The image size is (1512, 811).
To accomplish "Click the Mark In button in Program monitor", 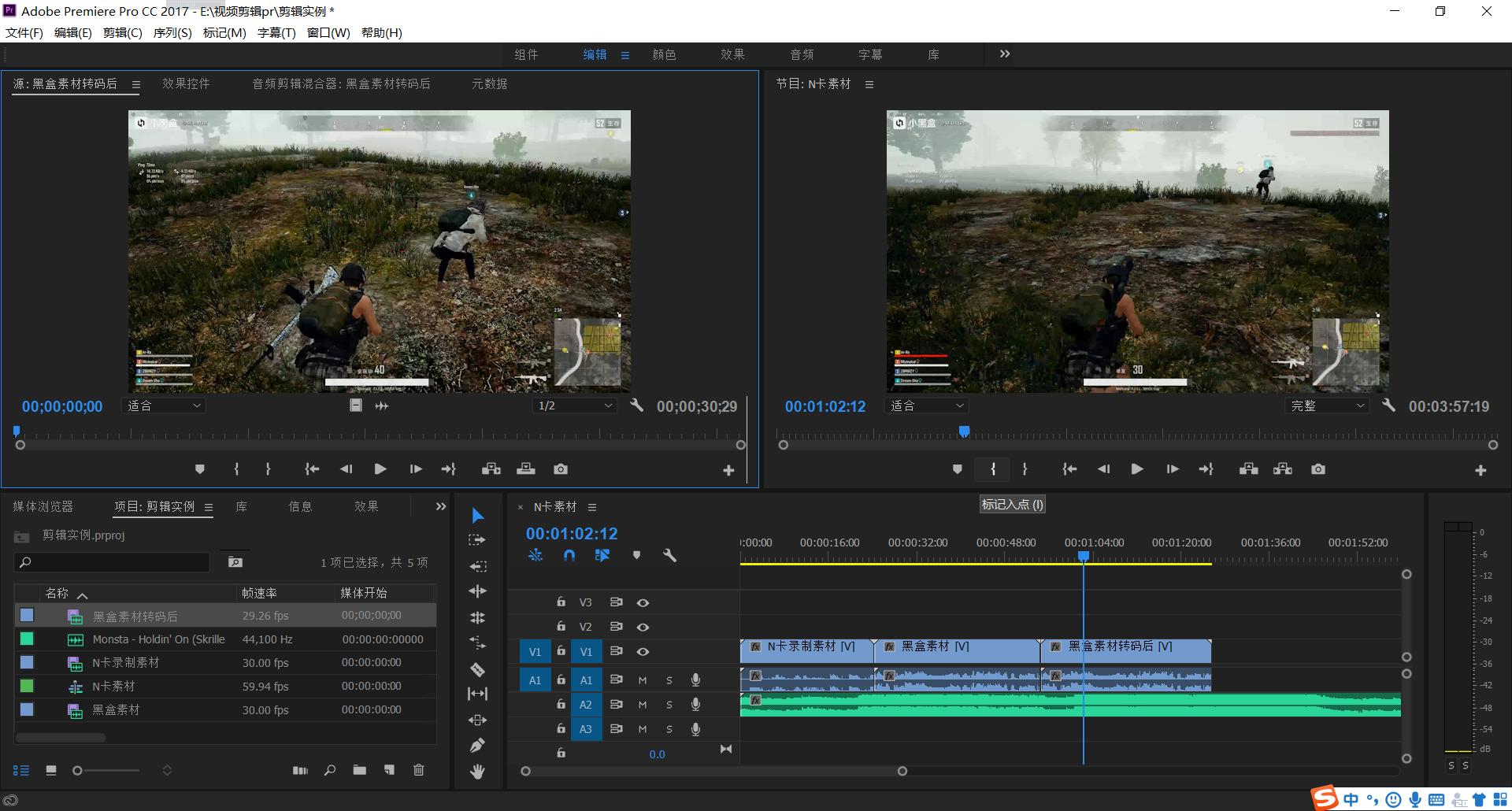I will (x=993, y=469).
